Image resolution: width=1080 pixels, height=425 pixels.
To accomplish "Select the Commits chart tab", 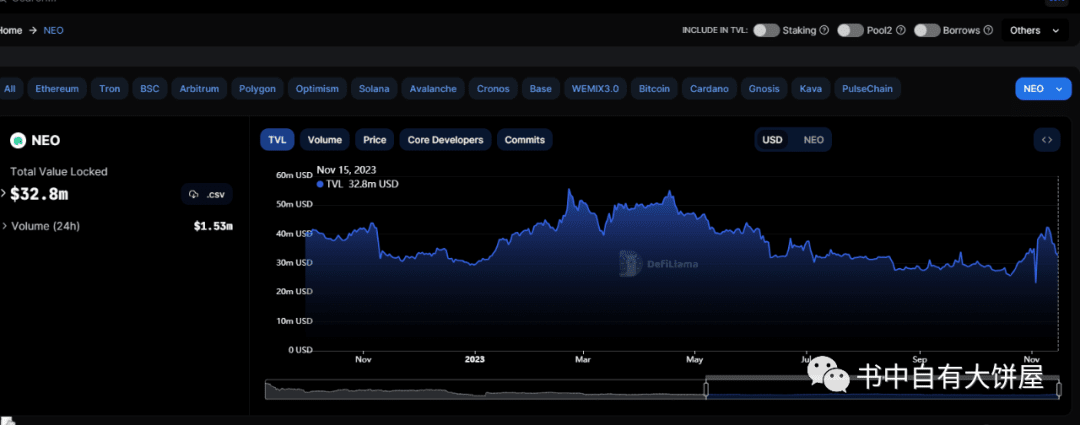I will (x=524, y=140).
